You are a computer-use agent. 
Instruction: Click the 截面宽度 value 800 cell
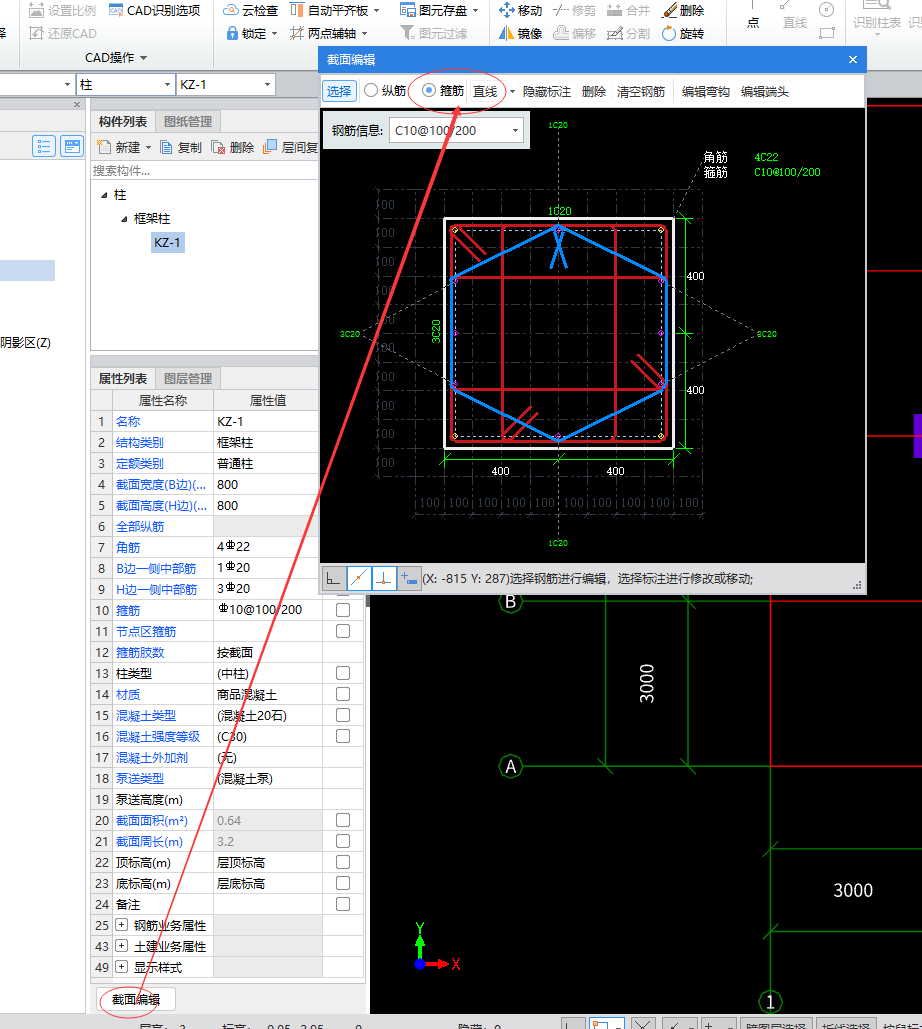point(266,484)
